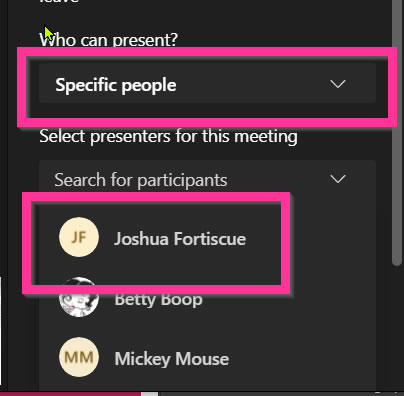This screenshot has width=404, height=396.
Task: Click the scrollbar track below the thumb
Action: (397, 327)
